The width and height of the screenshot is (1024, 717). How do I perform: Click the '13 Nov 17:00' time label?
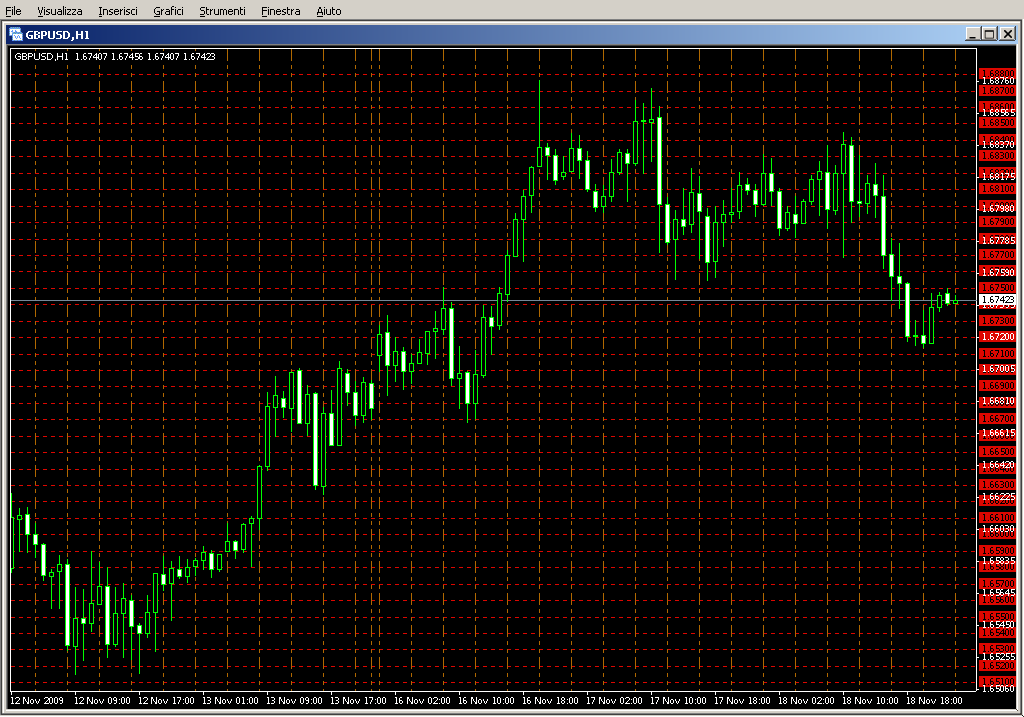point(358,700)
